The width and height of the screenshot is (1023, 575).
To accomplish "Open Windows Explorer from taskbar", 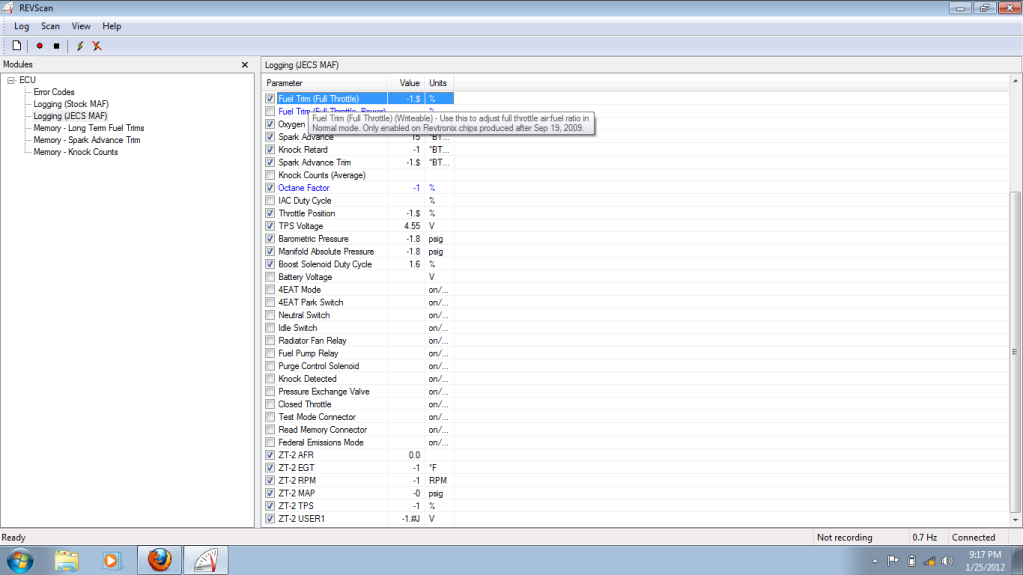I will click(x=67, y=561).
